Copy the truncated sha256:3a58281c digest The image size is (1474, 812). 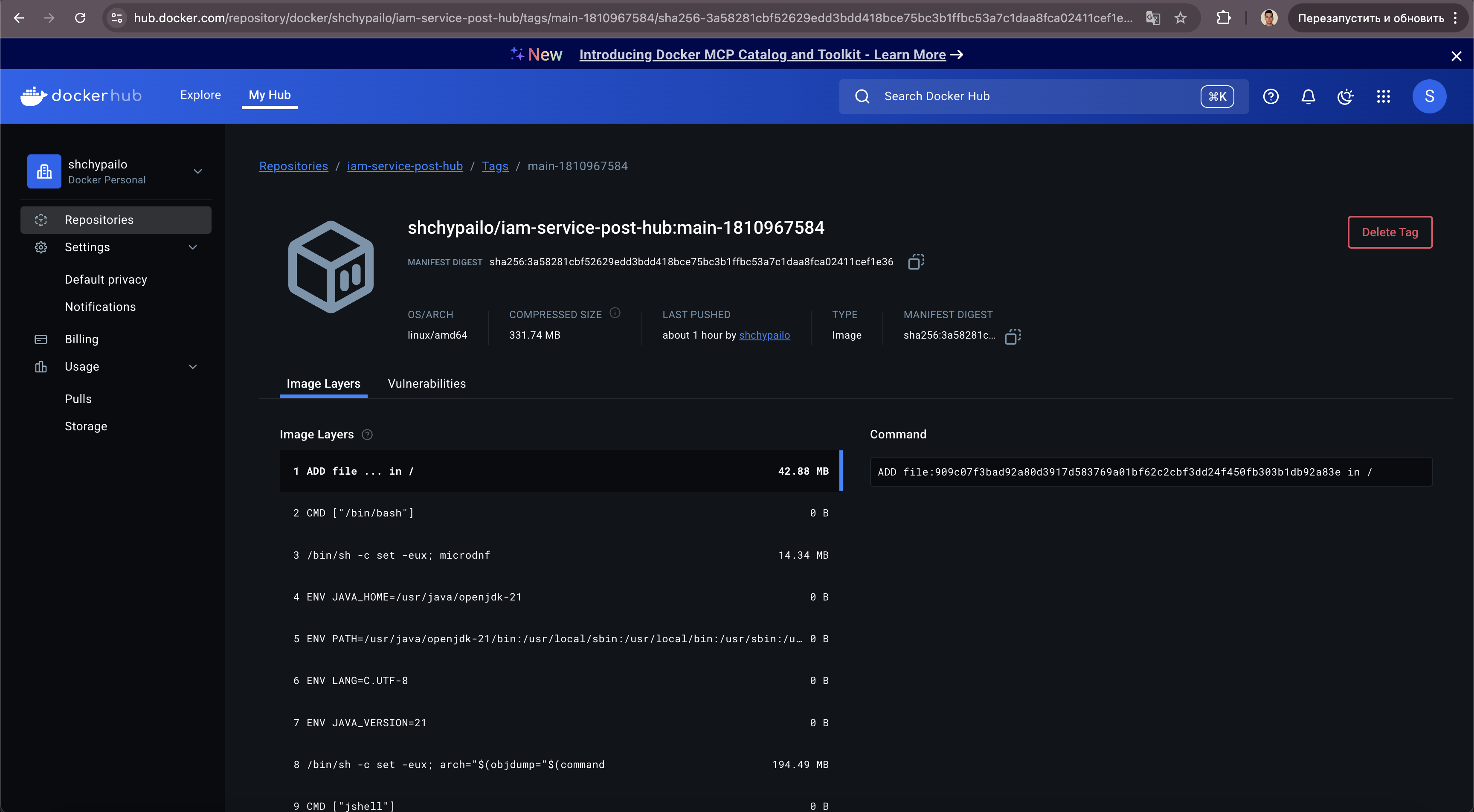pyautogui.click(x=1013, y=336)
